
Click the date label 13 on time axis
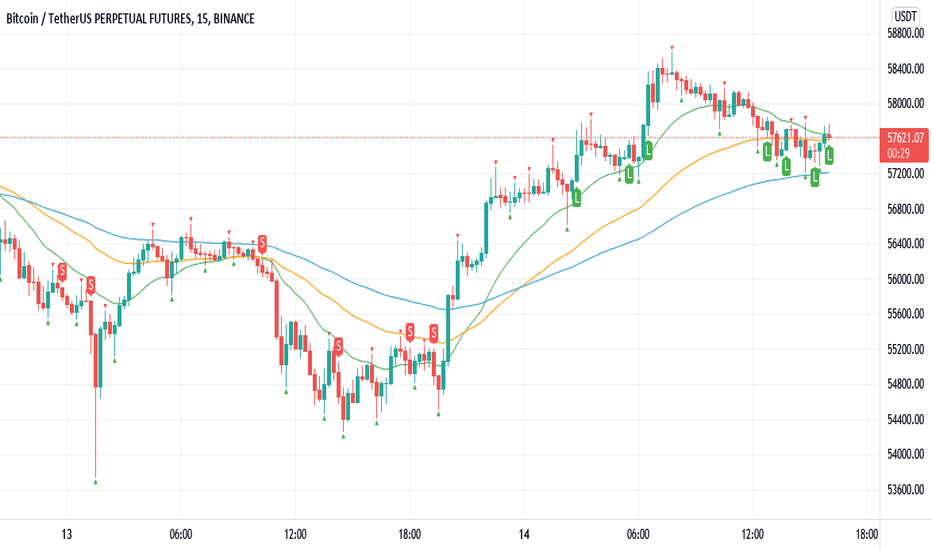click(67, 534)
